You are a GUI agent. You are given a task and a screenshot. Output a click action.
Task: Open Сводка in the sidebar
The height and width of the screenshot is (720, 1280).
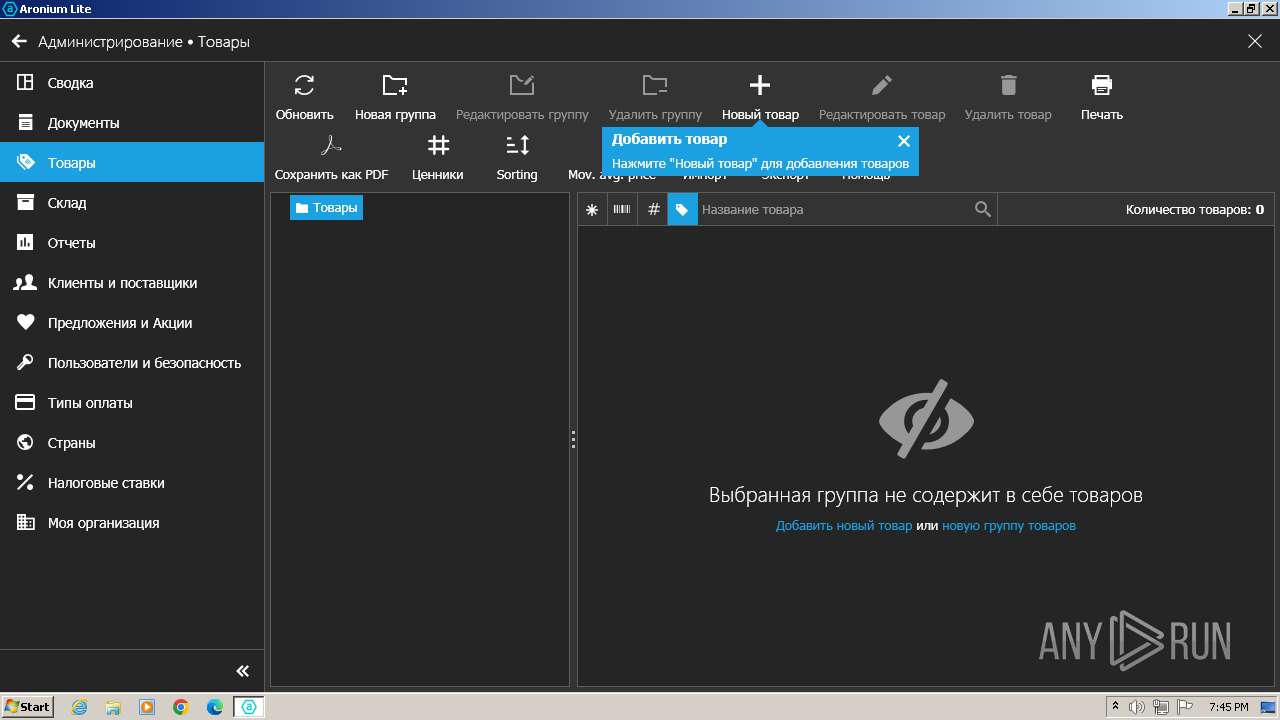click(x=132, y=83)
